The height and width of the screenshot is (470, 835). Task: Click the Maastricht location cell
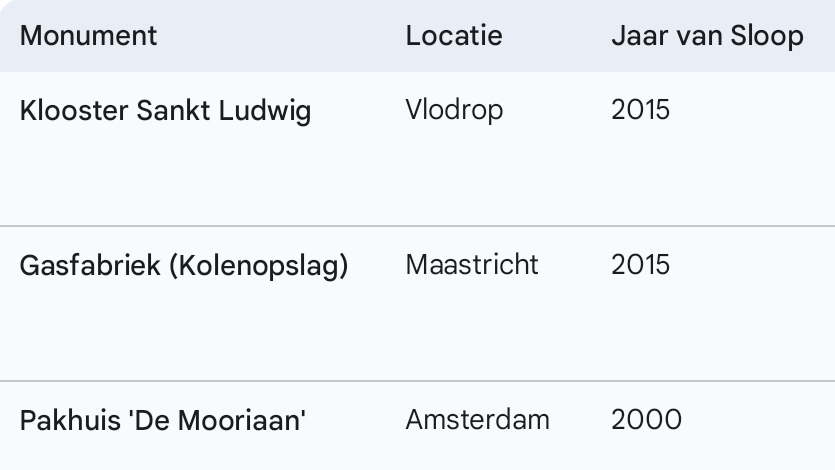(x=472, y=265)
